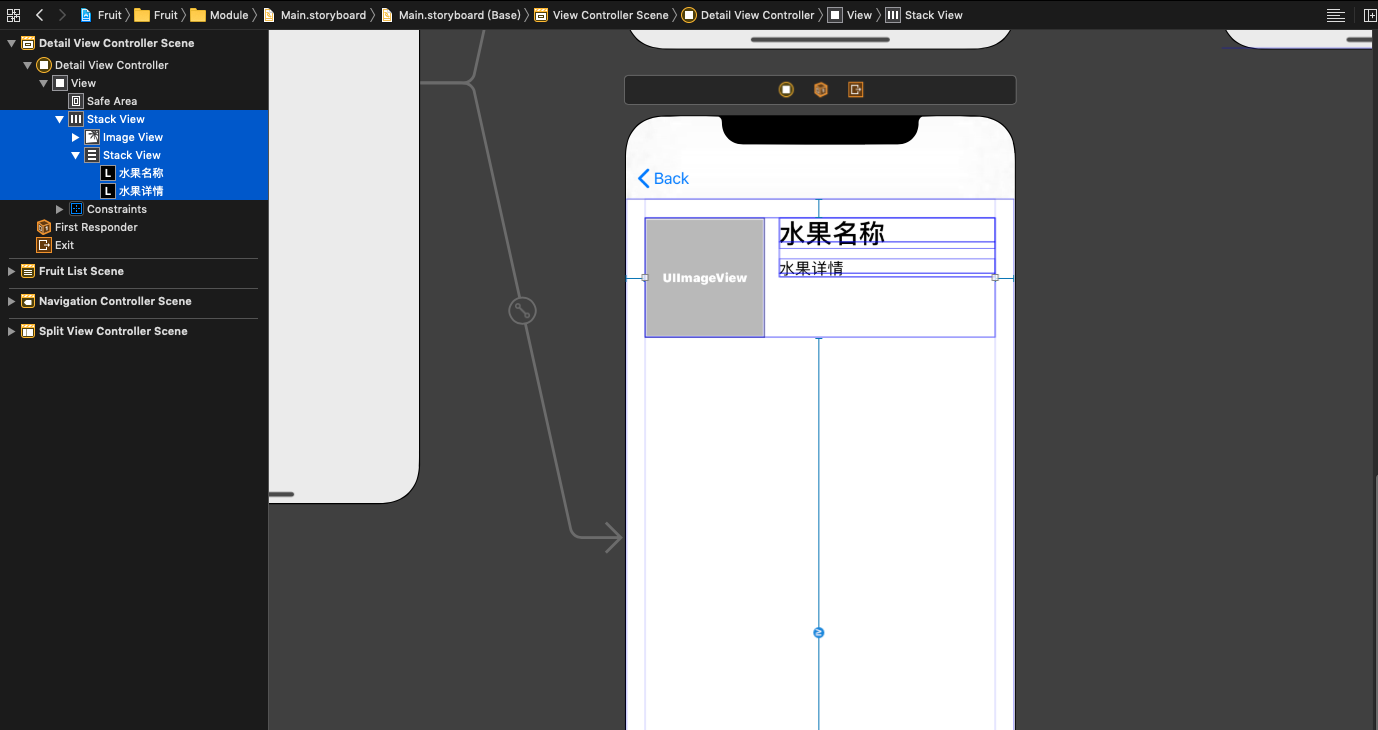Click the constraint badge on the vertical guide
This screenshot has height=730, width=1378.
pos(819,633)
